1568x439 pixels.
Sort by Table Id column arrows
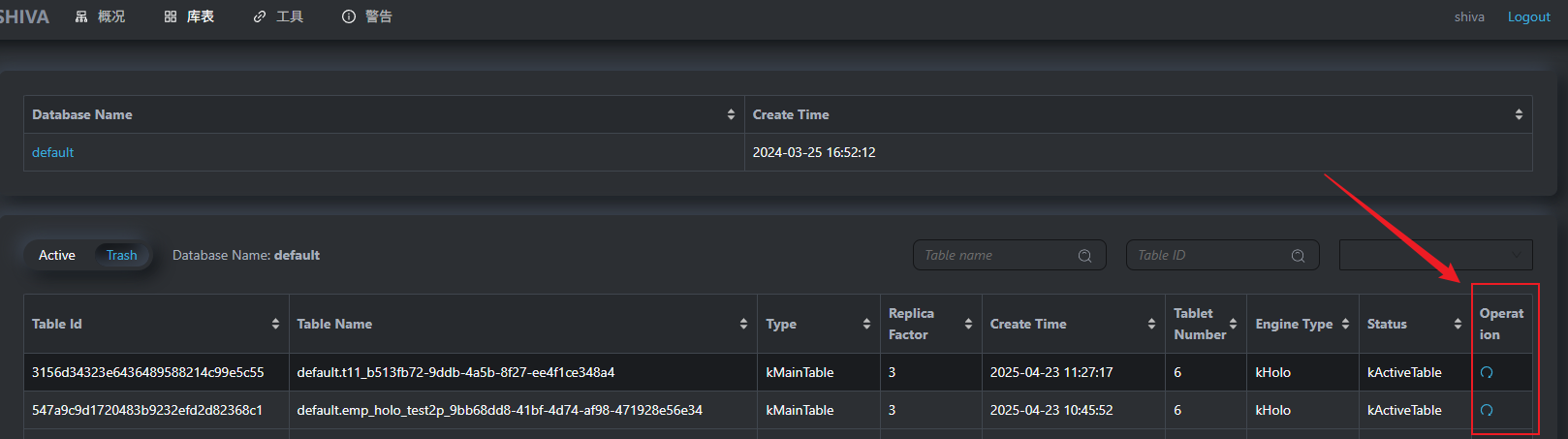[x=275, y=324]
